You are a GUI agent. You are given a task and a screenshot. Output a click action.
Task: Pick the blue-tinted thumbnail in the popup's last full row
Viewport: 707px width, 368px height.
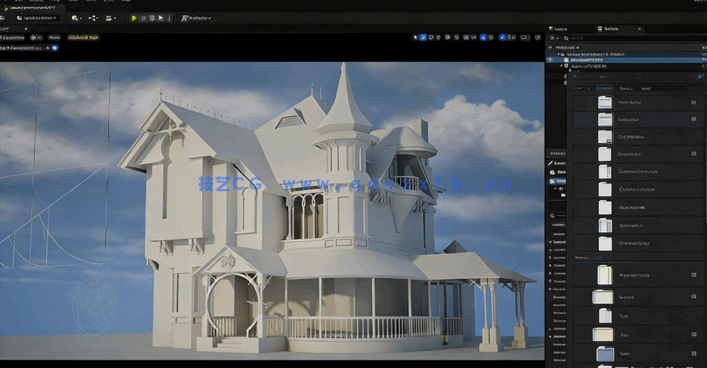pos(605,354)
